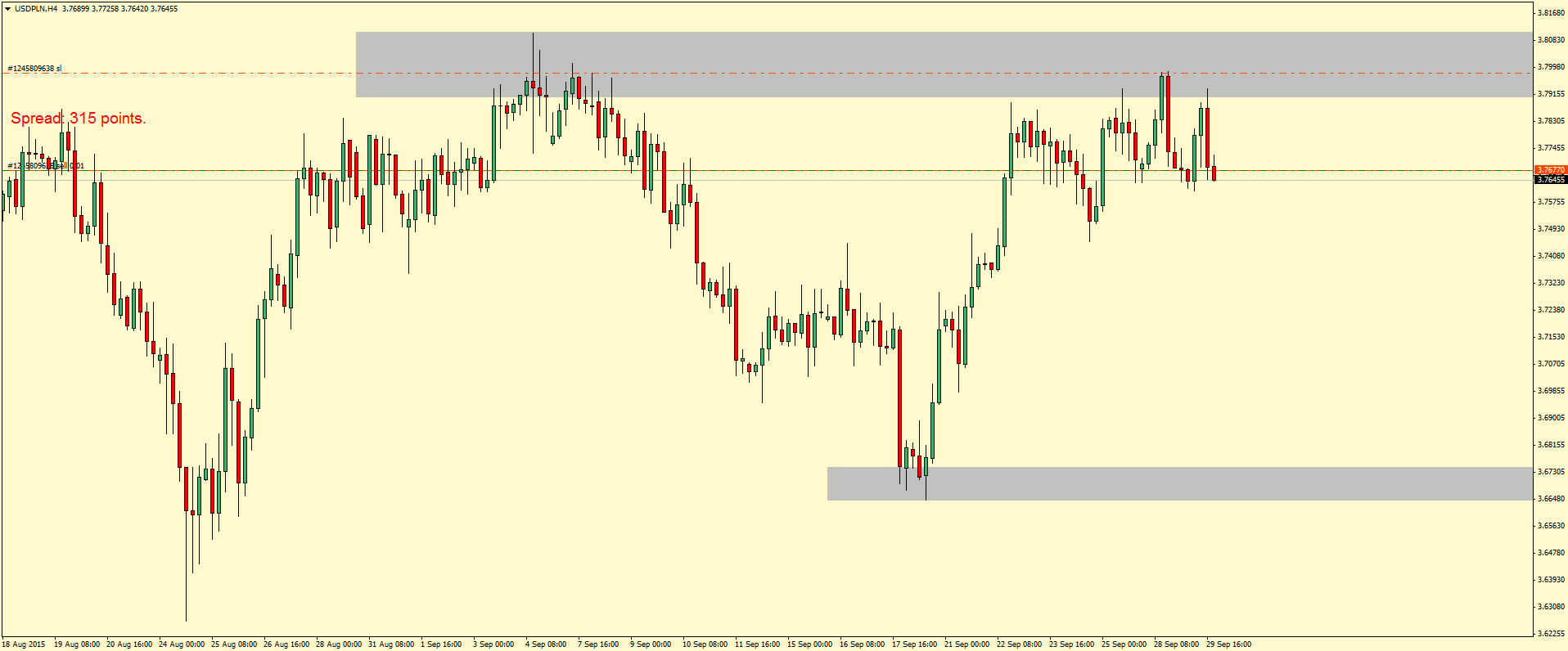1568x651 pixels.
Task: Click the 3.74080 price scale label
Action: [x=1551, y=256]
